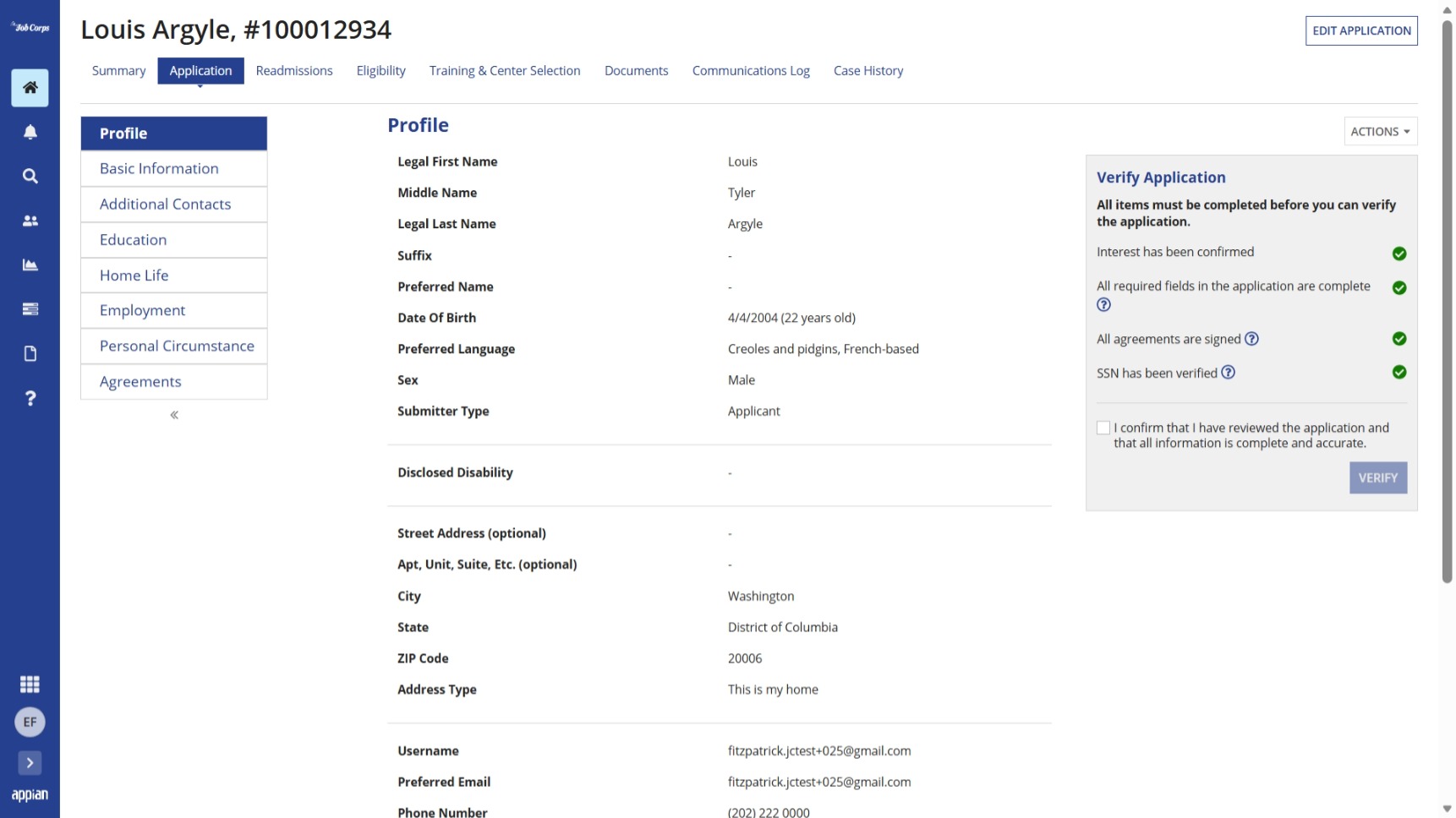Click help icon beside All agreements are signed
The height and width of the screenshot is (818, 1456).
point(1251,339)
